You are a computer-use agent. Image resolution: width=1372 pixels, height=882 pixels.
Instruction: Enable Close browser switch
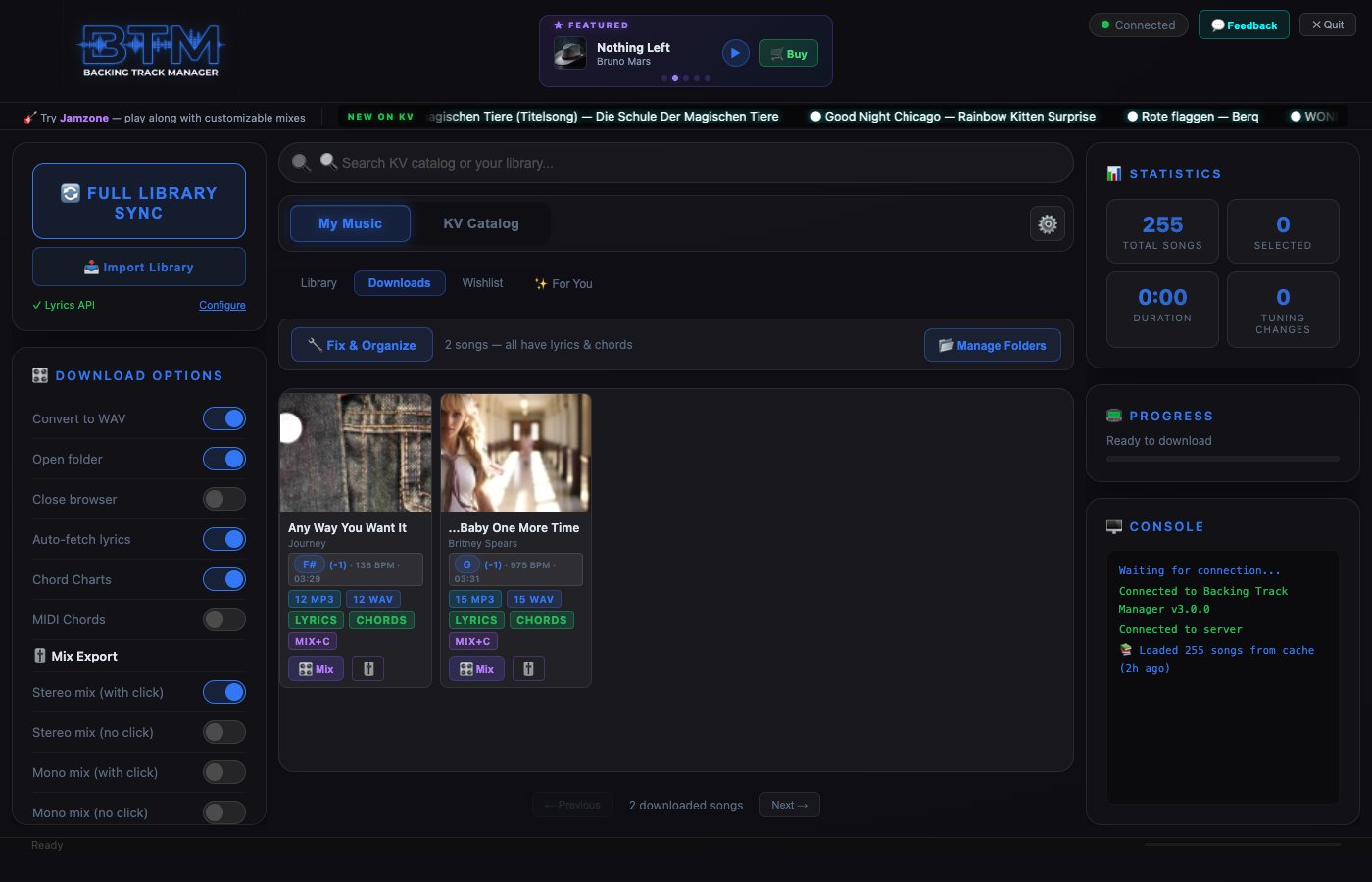coord(224,499)
